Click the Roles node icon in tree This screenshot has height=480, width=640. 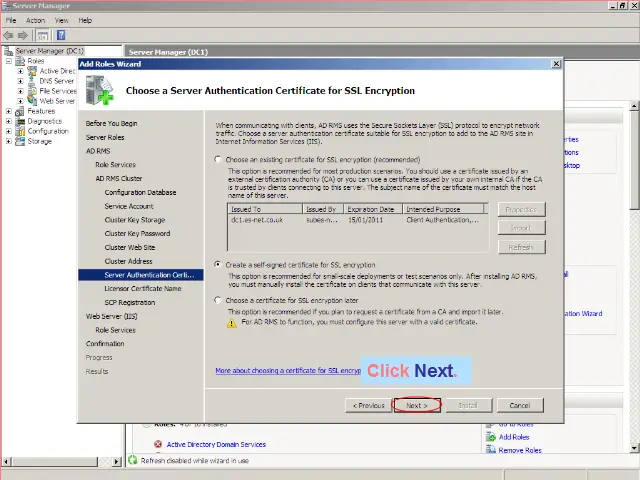click(20, 61)
